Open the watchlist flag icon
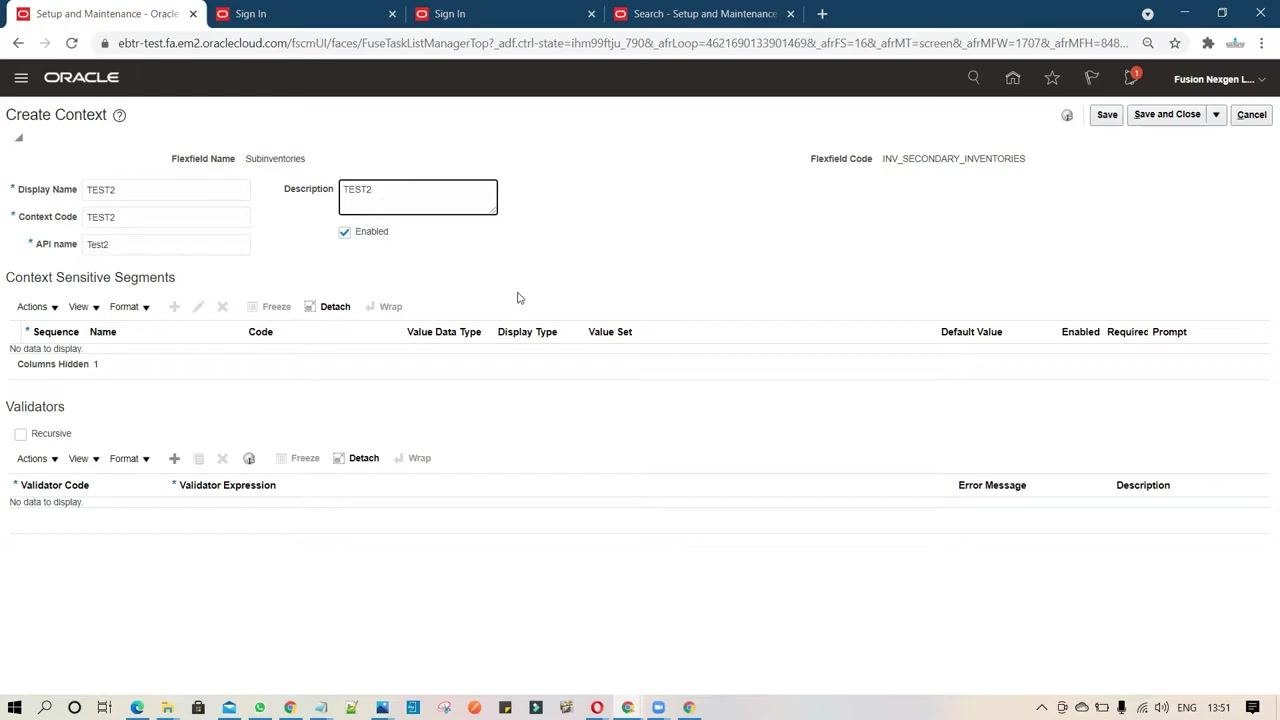This screenshot has width=1280, height=720. 1092,78
